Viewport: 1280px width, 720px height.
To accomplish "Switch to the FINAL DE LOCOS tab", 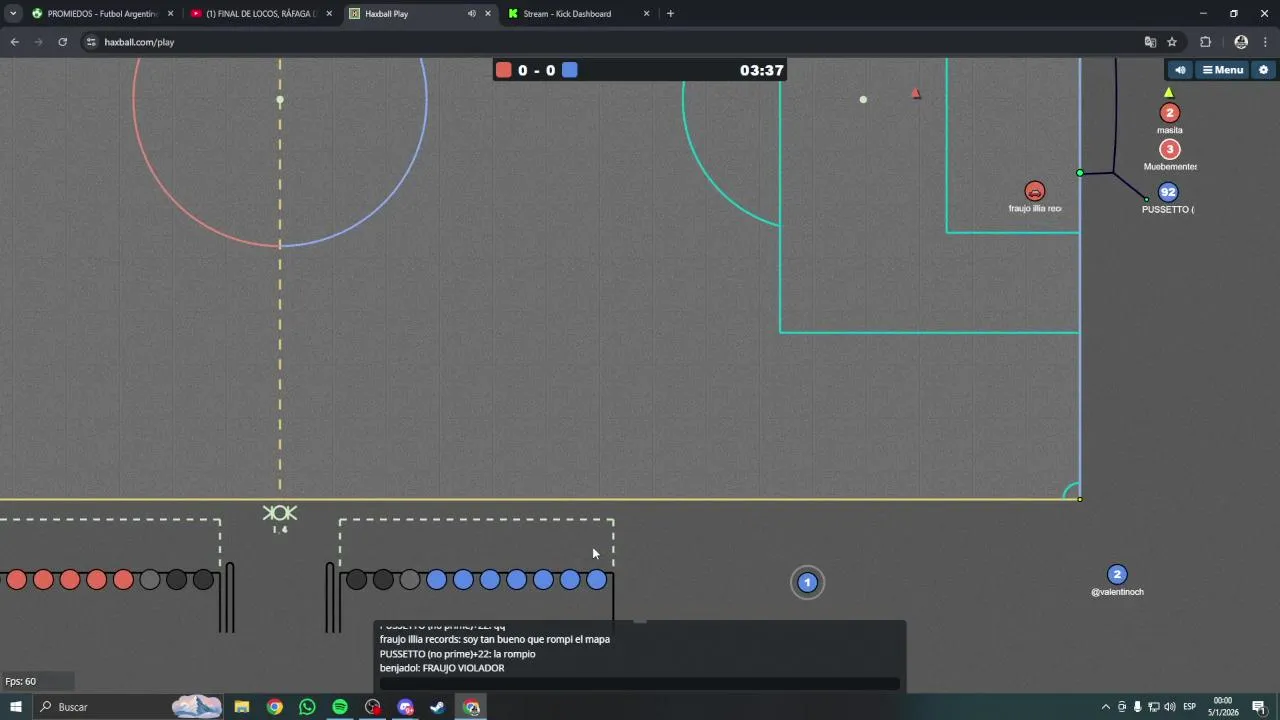I will (x=261, y=14).
